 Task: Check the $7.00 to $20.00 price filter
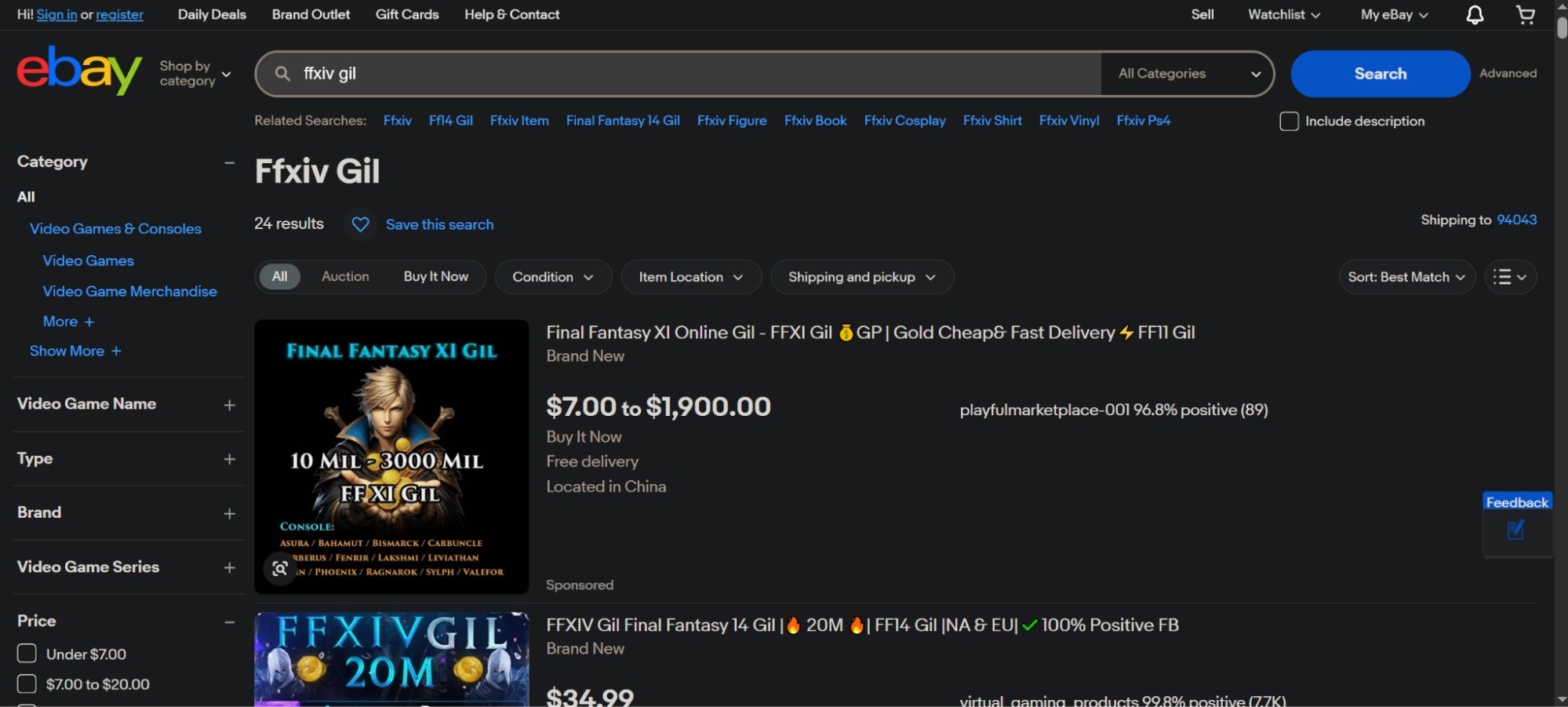click(27, 684)
